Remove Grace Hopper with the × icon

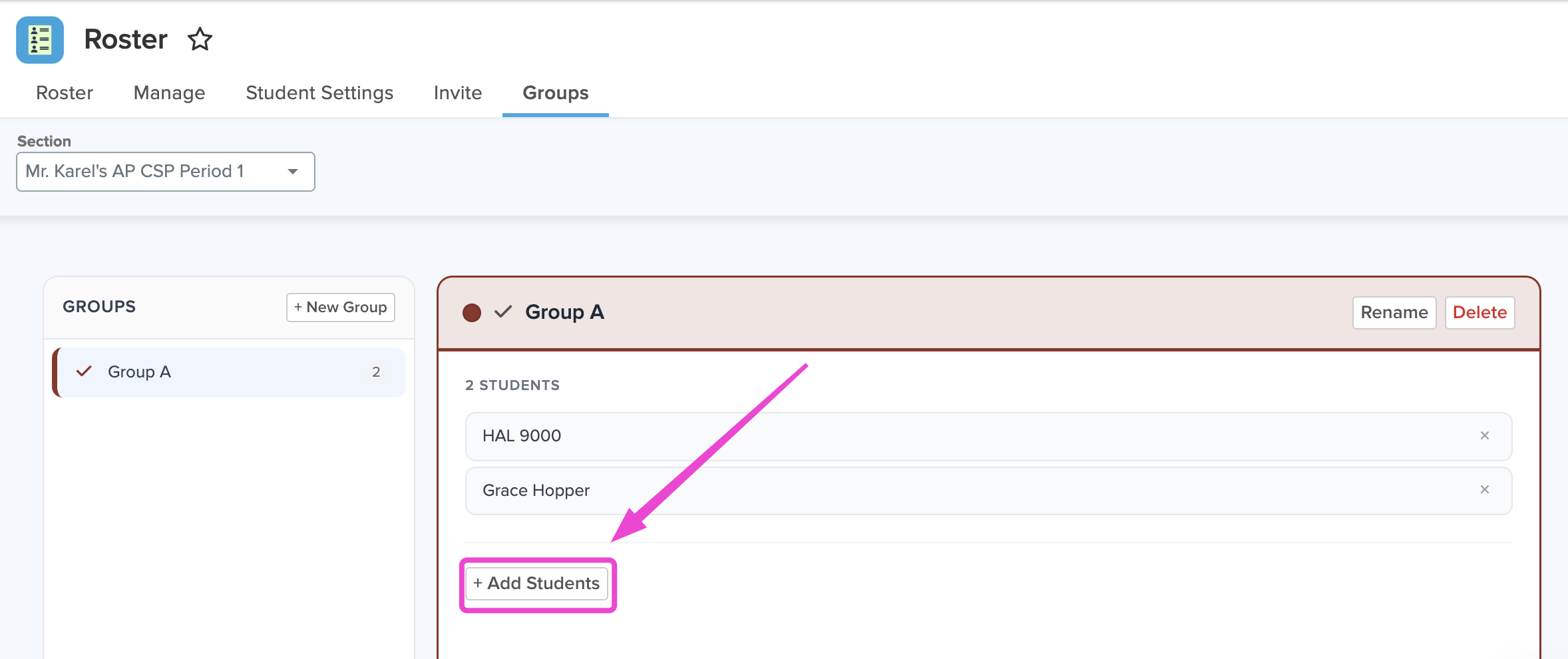1484,490
